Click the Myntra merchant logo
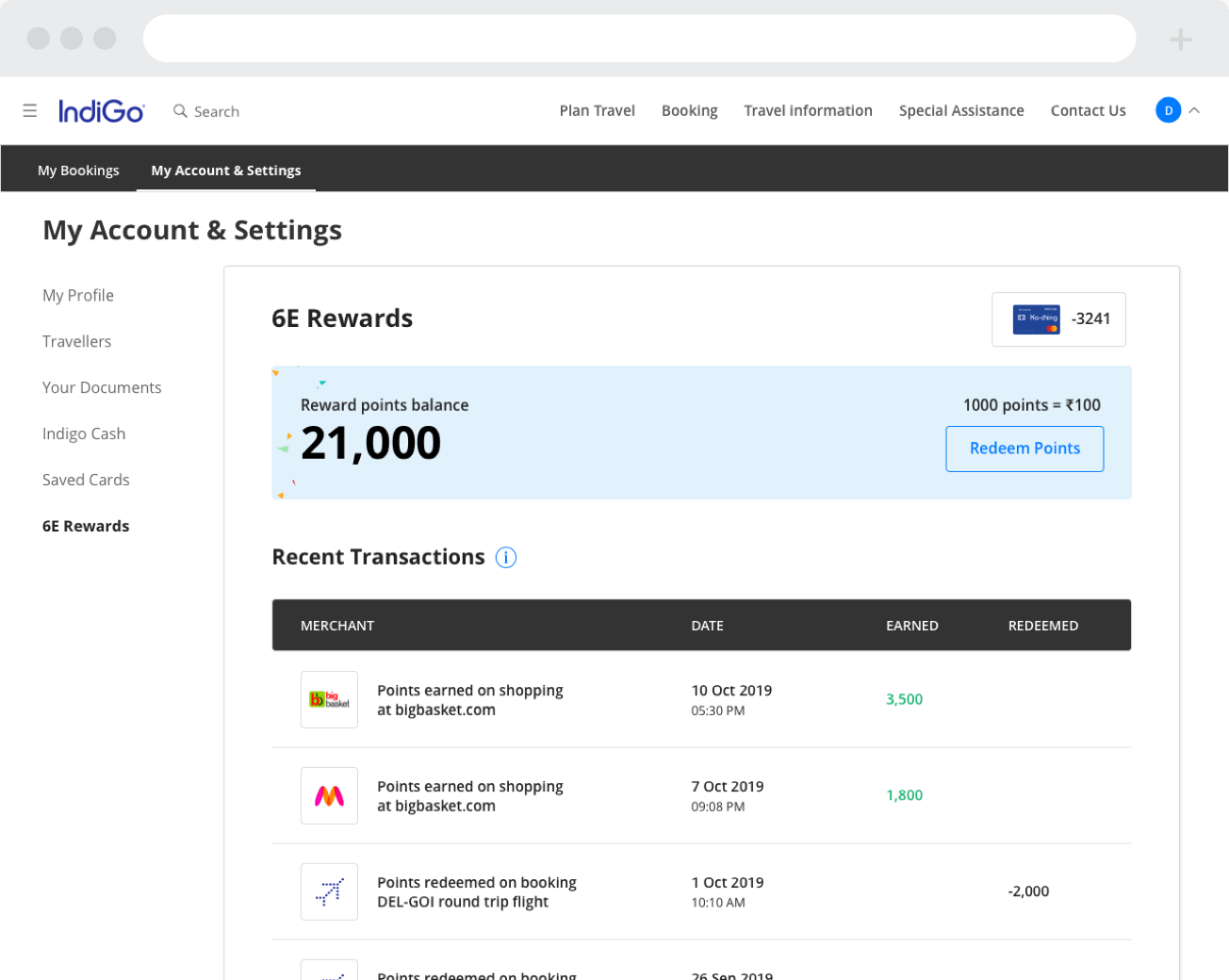Screen dimensions: 1229x980 329,796
